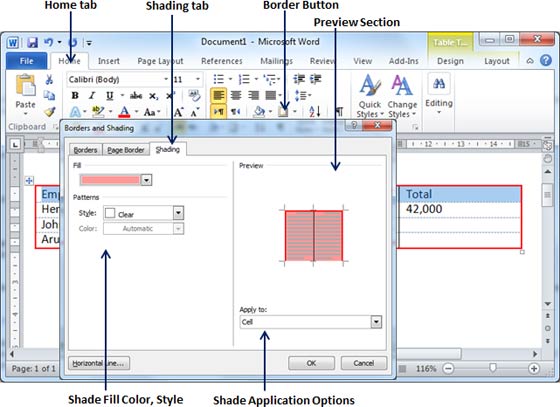Open the pattern Style dropdown showing Clear
560x407 pixels.
(178, 213)
